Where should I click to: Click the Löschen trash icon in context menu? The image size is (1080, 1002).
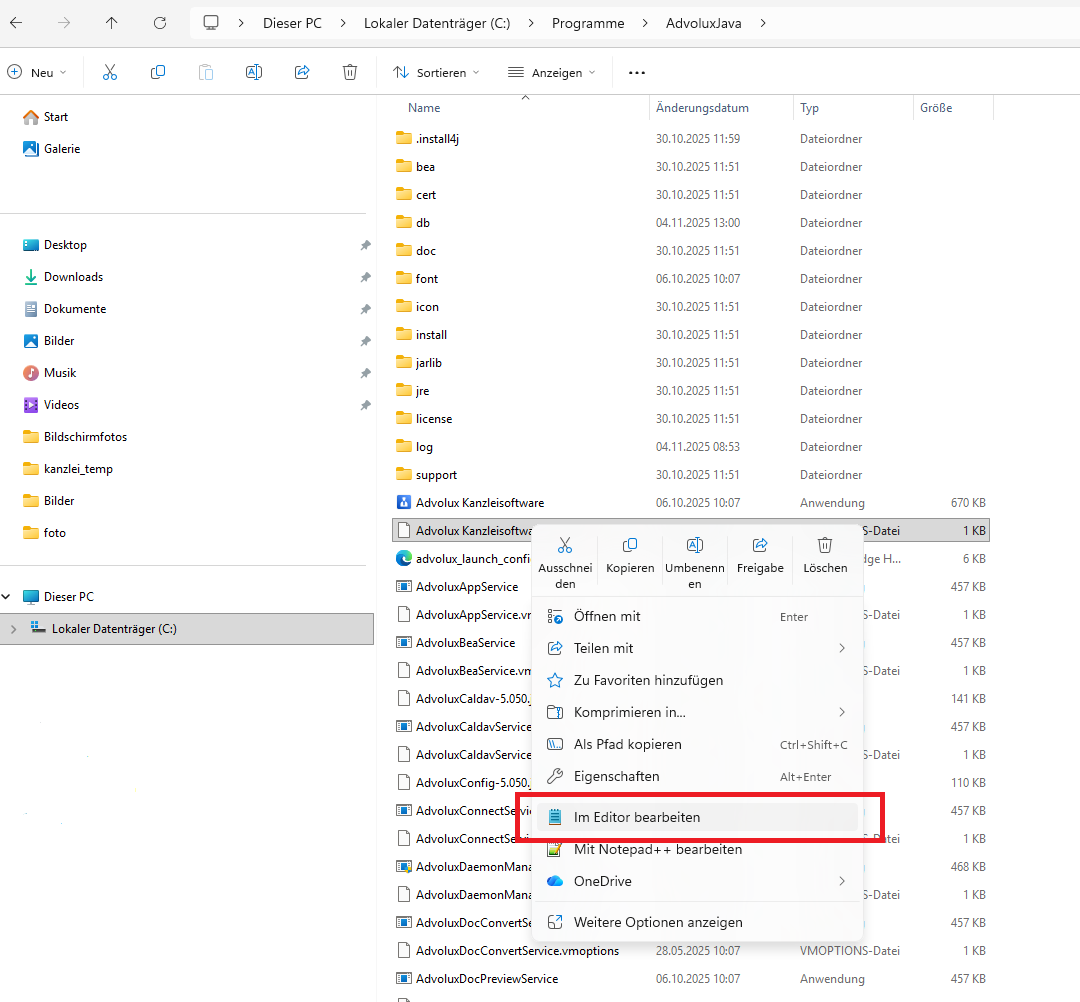825,546
